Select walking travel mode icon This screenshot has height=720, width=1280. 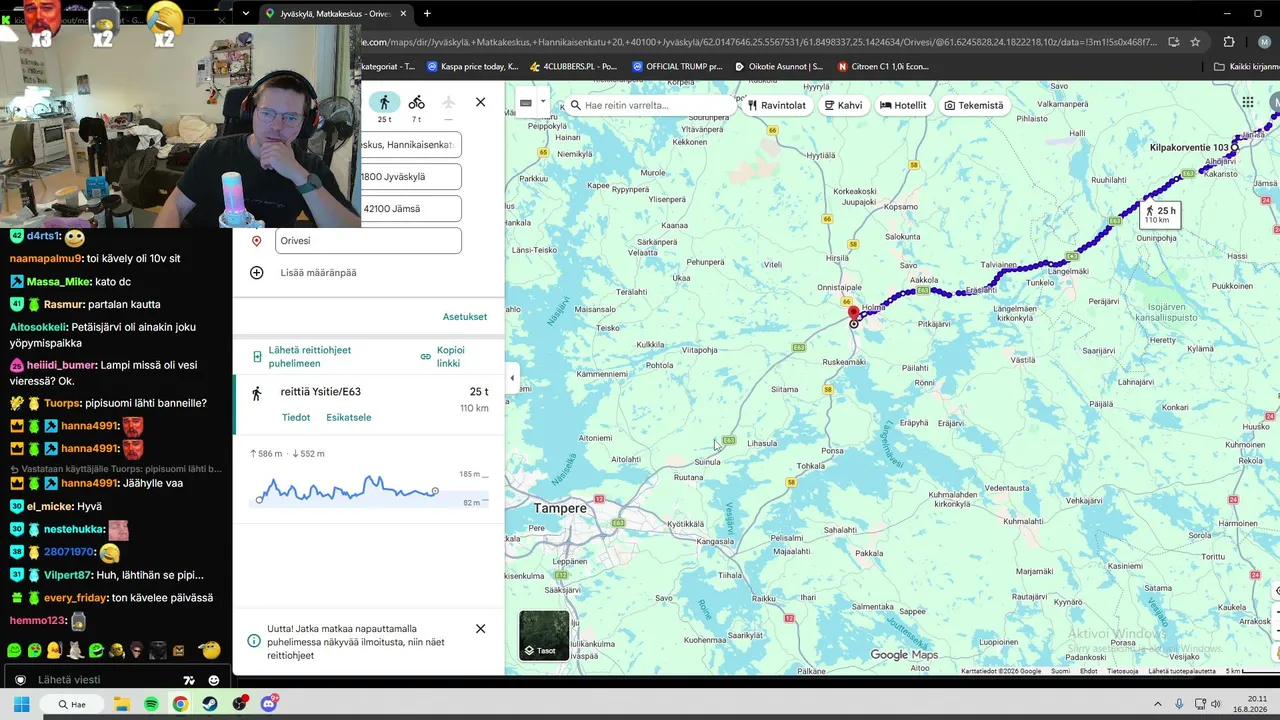pyautogui.click(x=384, y=102)
